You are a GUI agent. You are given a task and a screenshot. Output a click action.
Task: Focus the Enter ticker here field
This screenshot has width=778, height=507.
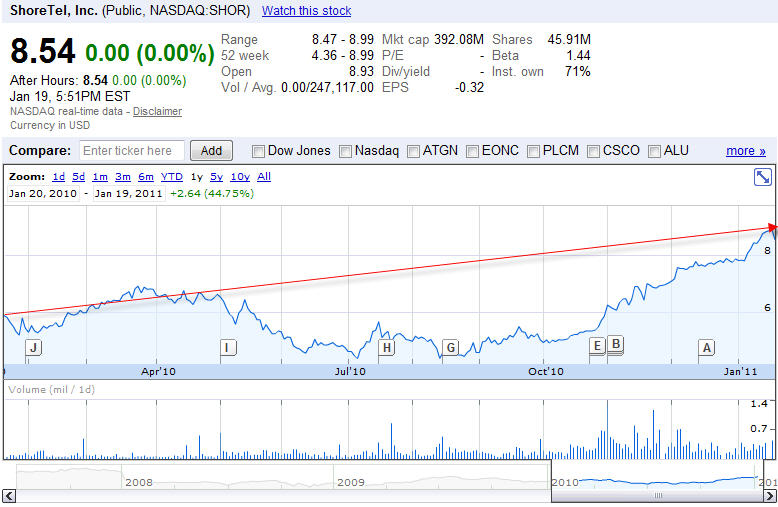point(132,151)
